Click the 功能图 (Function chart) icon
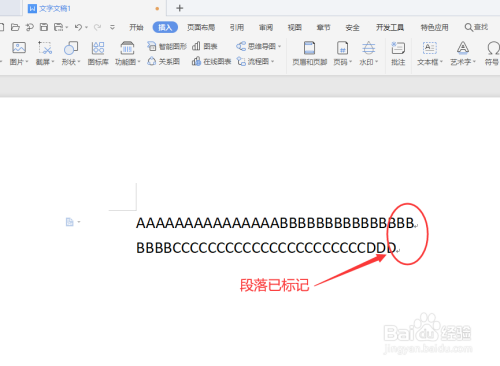Viewport: 500px width, 366px height. pyautogui.click(x=127, y=48)
